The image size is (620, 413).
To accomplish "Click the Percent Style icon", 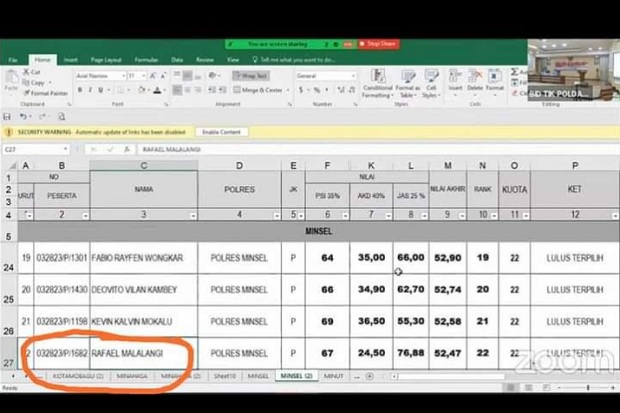I will pos(317,90).
